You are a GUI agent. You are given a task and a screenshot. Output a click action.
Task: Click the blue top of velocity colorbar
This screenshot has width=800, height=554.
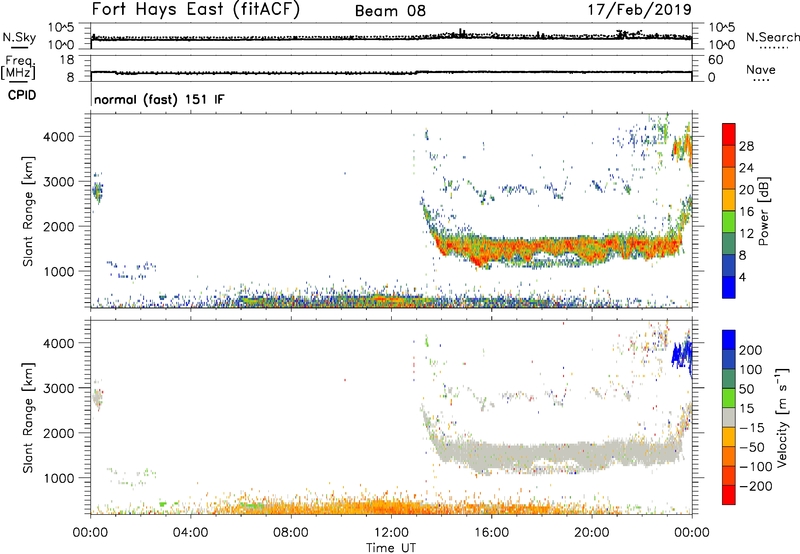pos(729,340)
